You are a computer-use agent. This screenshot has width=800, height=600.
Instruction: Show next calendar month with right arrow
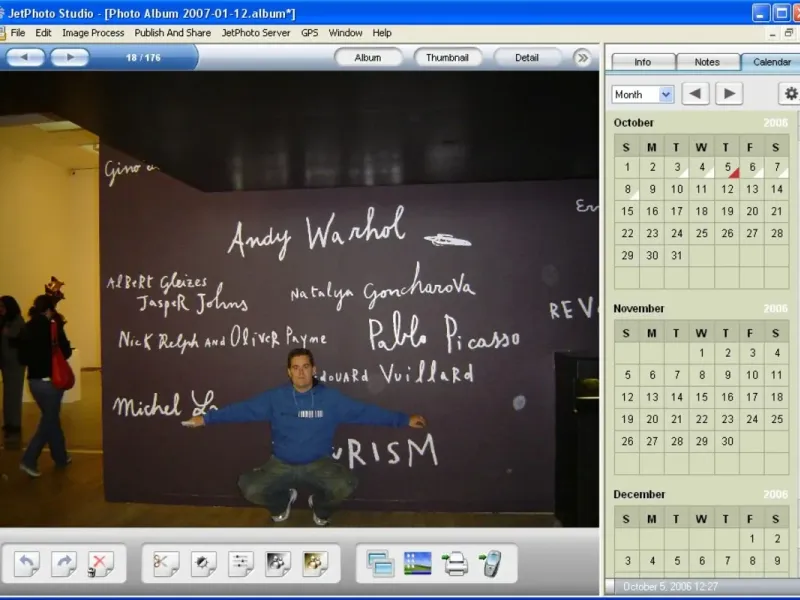[729, 94]
